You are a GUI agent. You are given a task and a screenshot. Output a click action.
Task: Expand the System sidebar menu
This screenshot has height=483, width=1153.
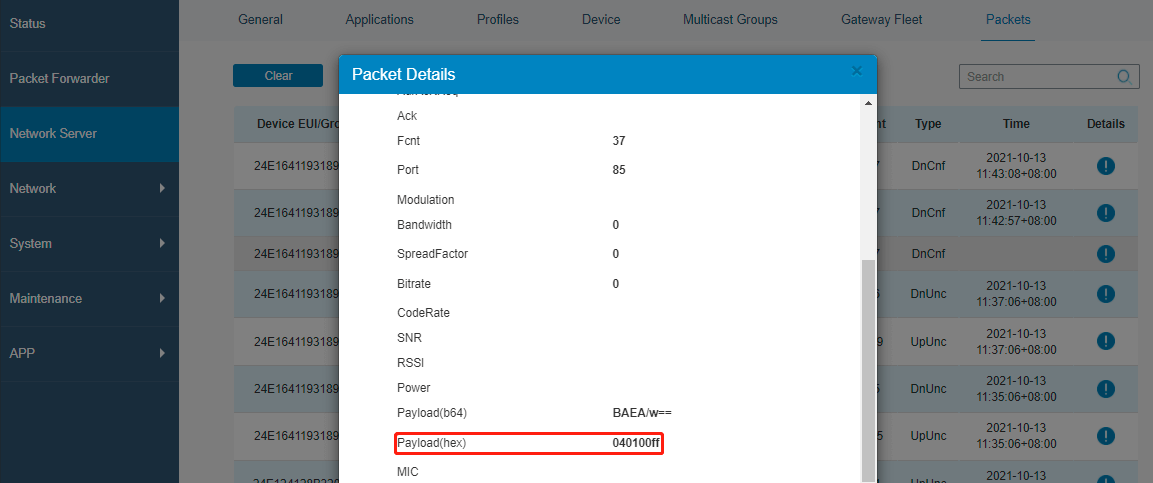[88, 243]
